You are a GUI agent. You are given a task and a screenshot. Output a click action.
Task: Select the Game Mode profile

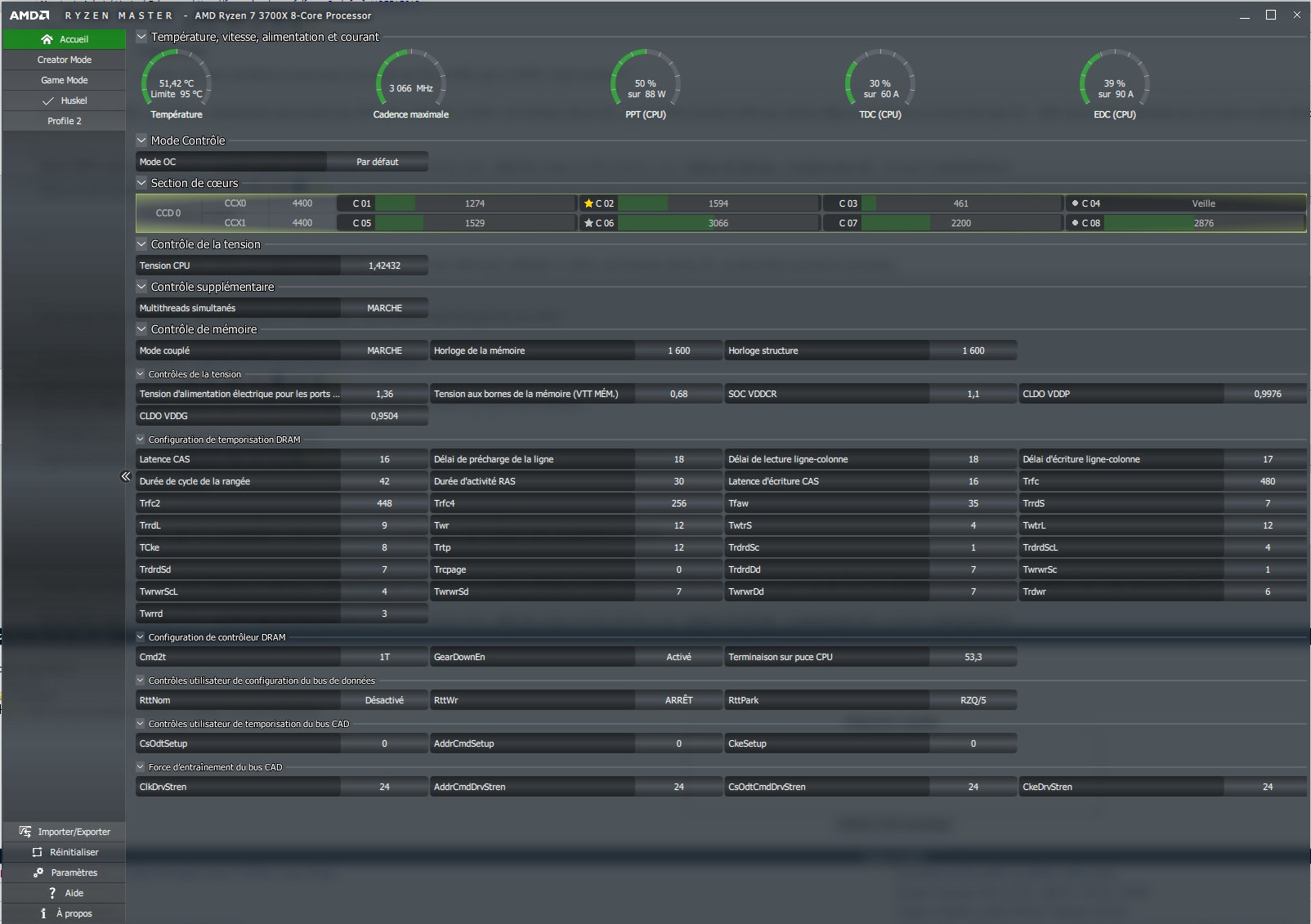[x=64, y=80]
